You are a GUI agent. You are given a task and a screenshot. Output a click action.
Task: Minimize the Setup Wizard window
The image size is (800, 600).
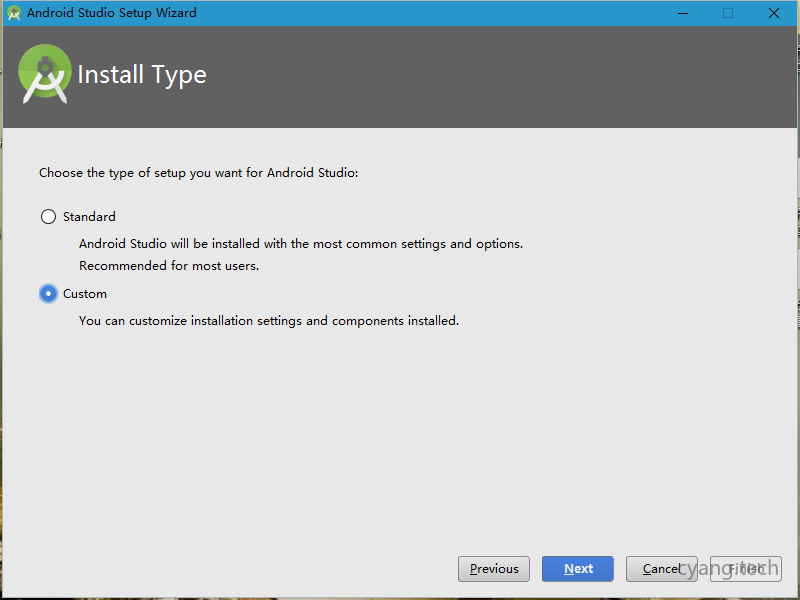pos(682,13)
